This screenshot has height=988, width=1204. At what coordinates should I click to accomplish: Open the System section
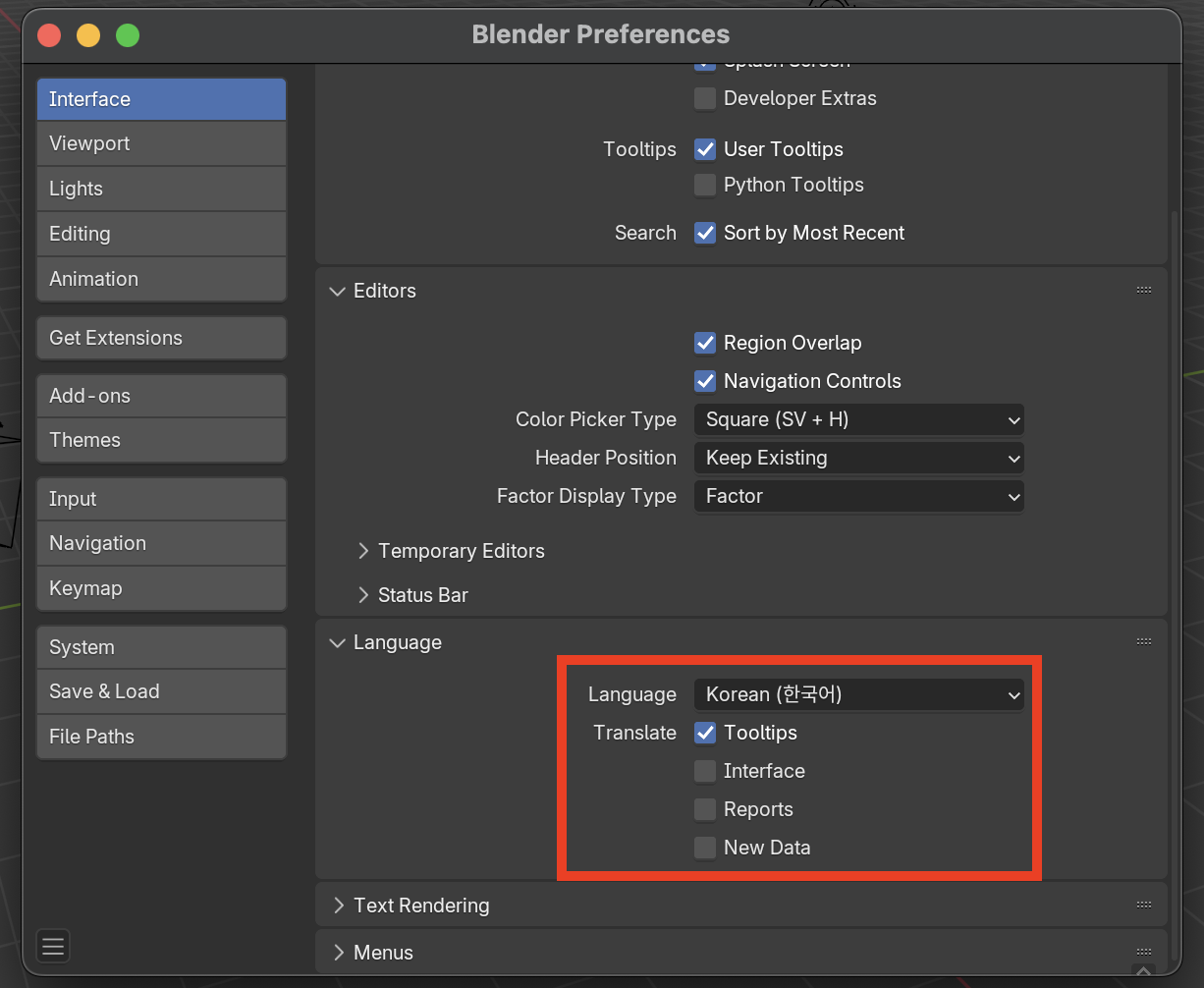click(x=162, y=647)
